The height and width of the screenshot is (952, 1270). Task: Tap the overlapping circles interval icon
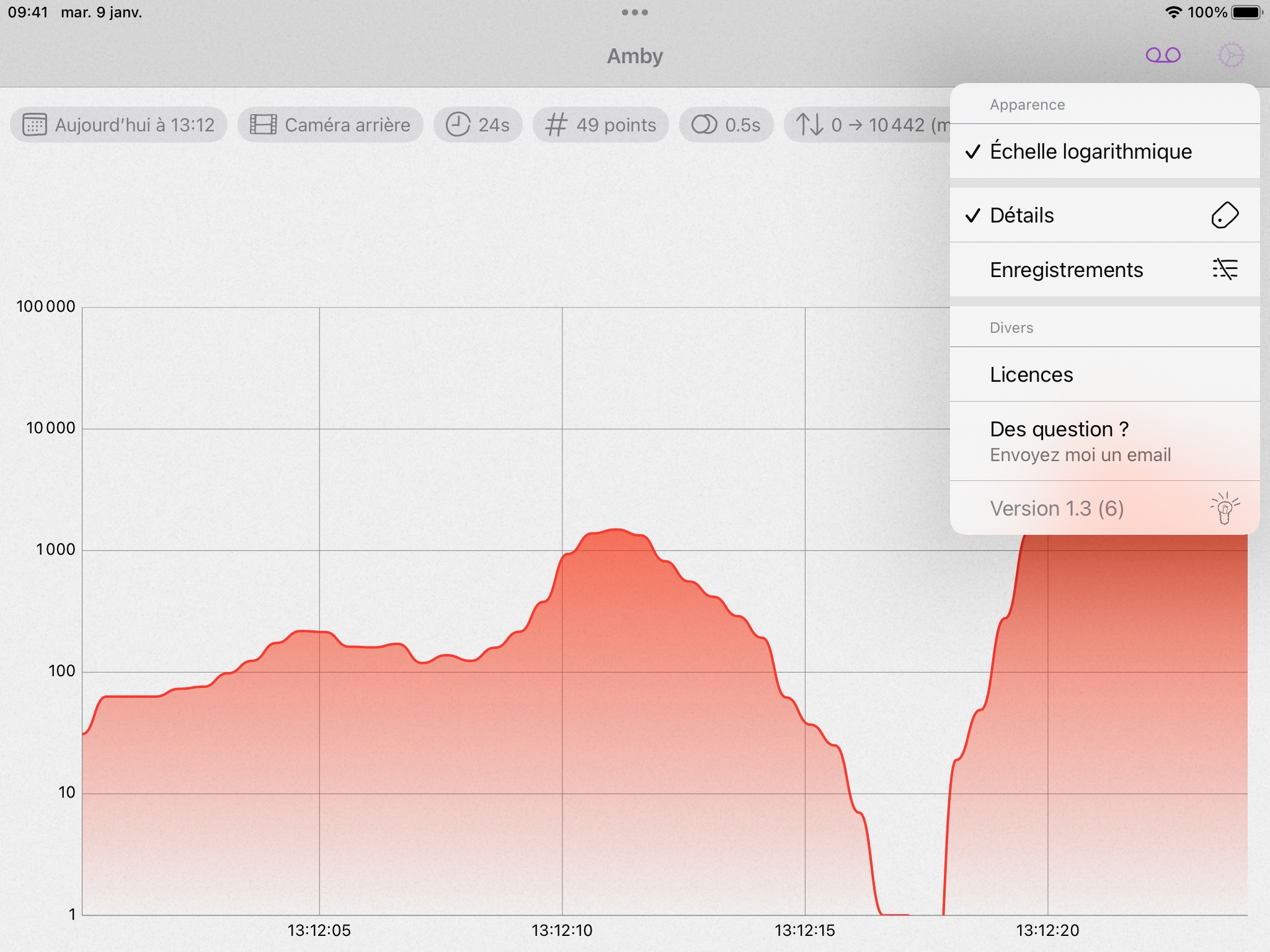click(704, 125)
